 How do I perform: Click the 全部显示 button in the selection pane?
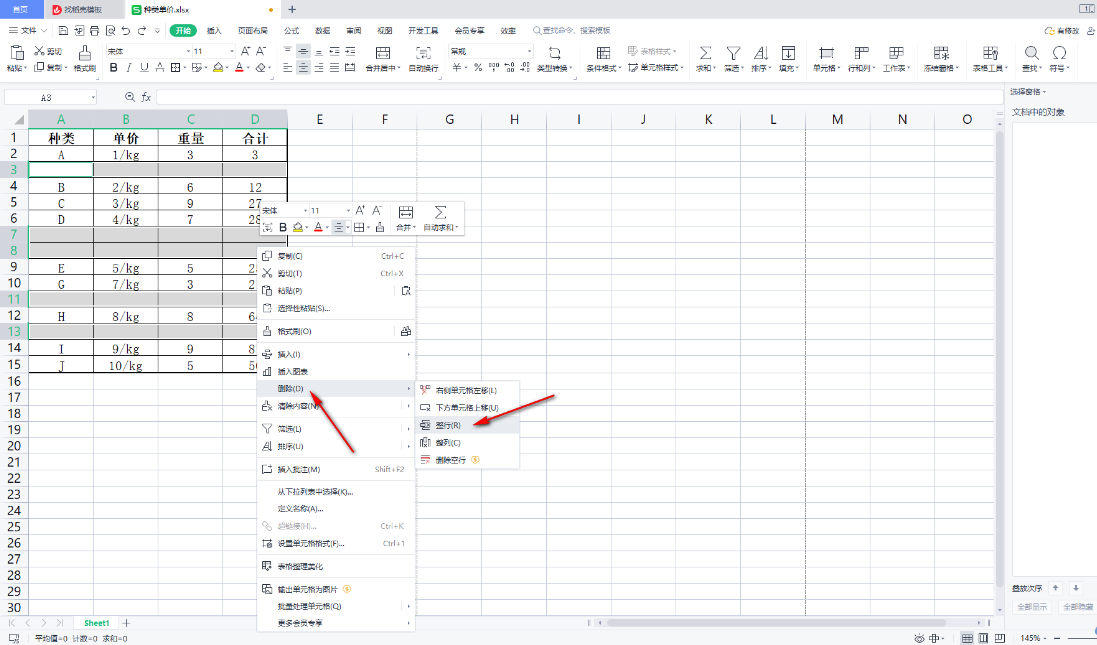click(x=1032, y=607)
